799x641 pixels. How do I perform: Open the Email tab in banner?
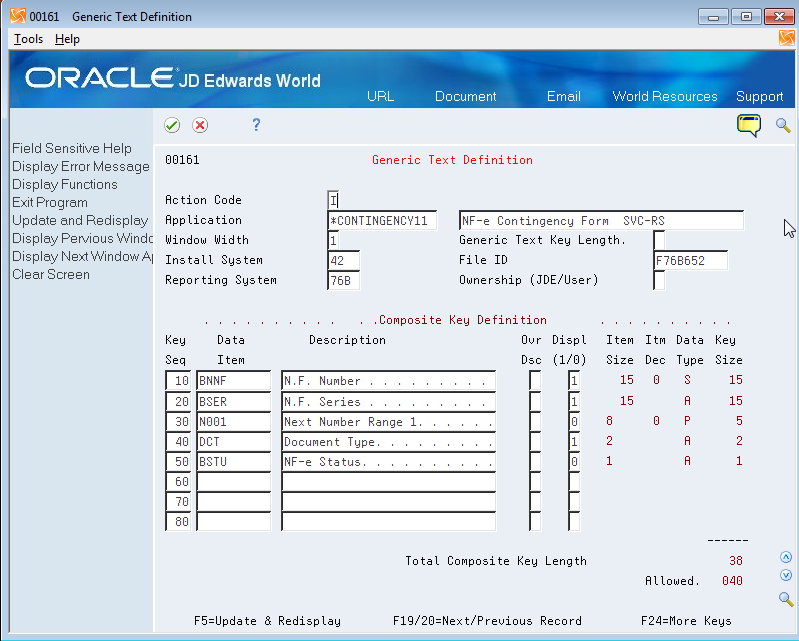[564, 96]
